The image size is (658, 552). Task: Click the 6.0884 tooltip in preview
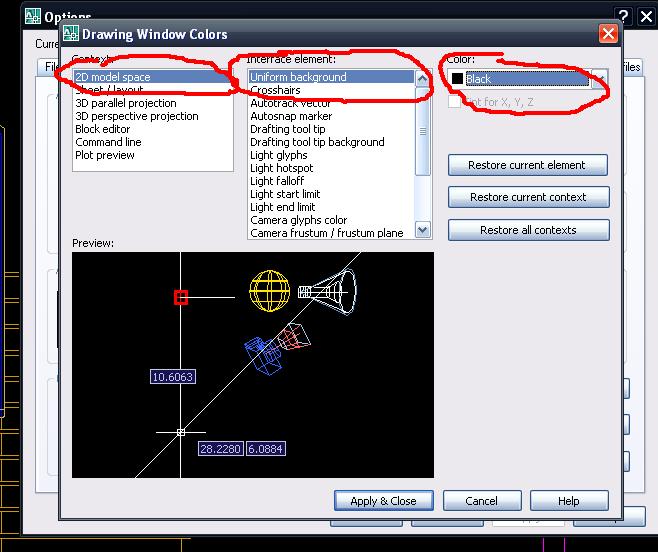pos(266,449)
